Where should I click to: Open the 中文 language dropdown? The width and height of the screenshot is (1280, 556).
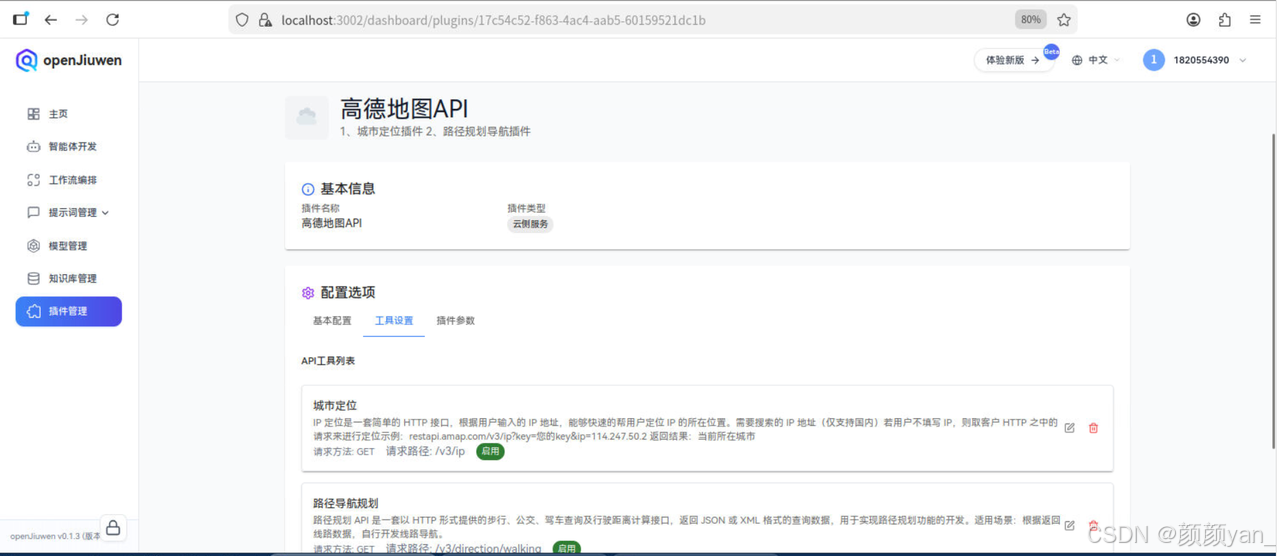[x=1097, y=60]
